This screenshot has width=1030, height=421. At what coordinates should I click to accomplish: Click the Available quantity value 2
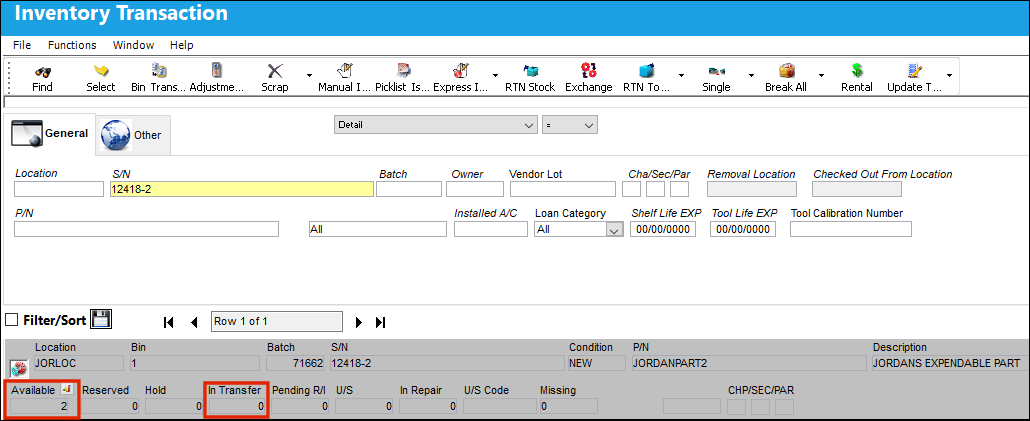coord(39,407)
